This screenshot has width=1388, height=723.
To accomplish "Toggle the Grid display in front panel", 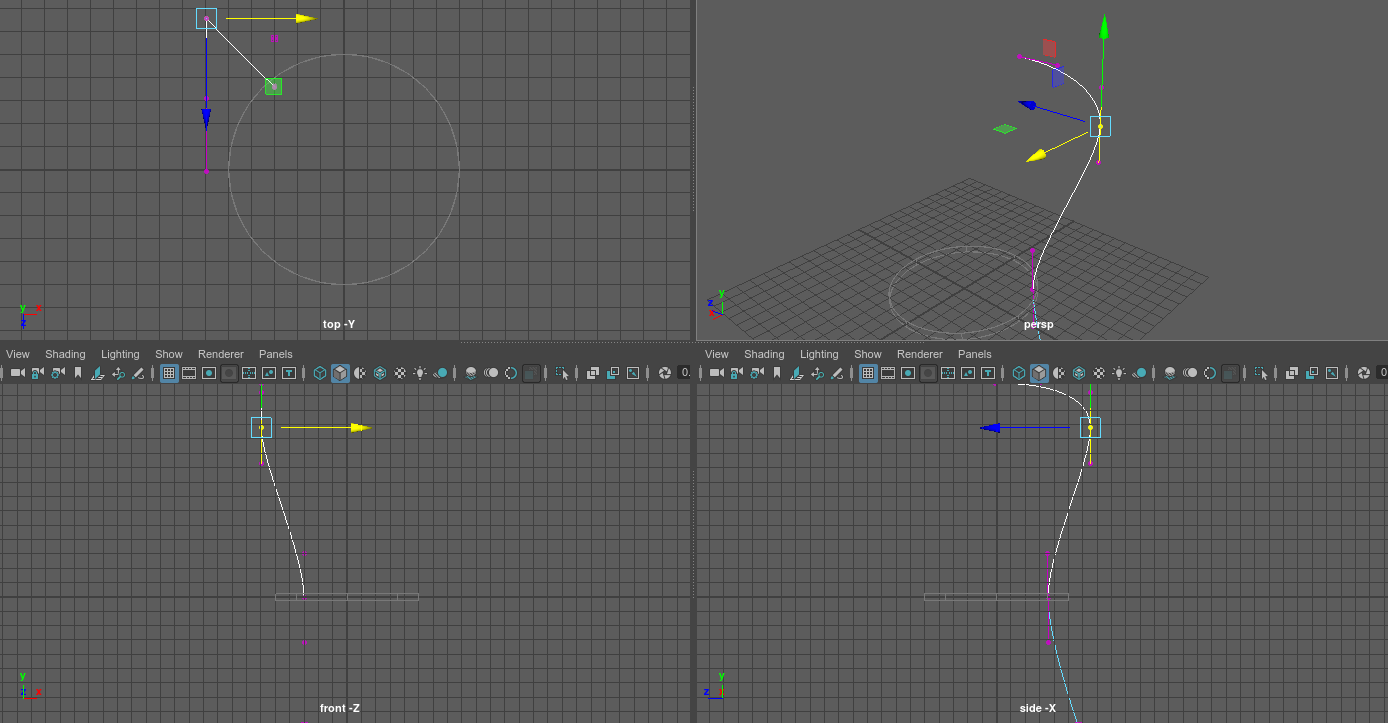I will [169, 373].
